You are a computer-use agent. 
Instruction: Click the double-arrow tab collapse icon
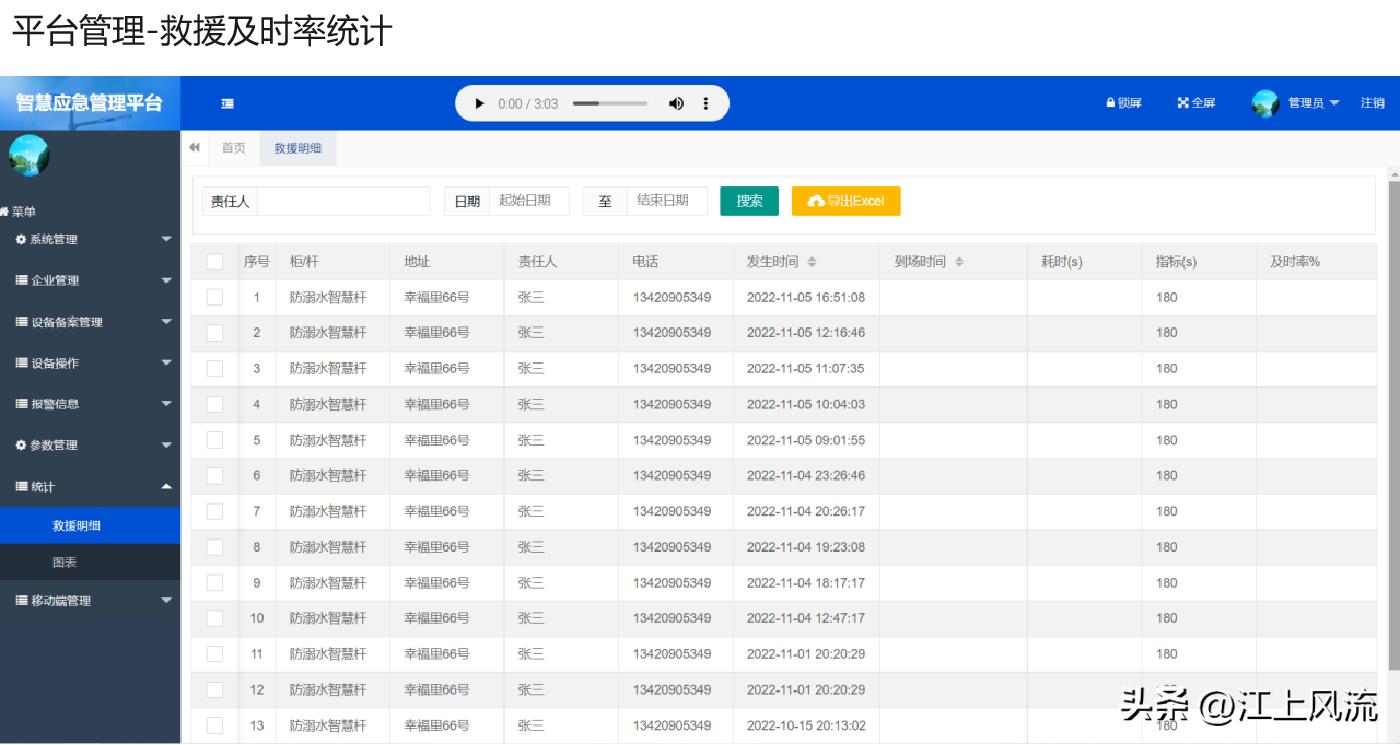(194, 147)
